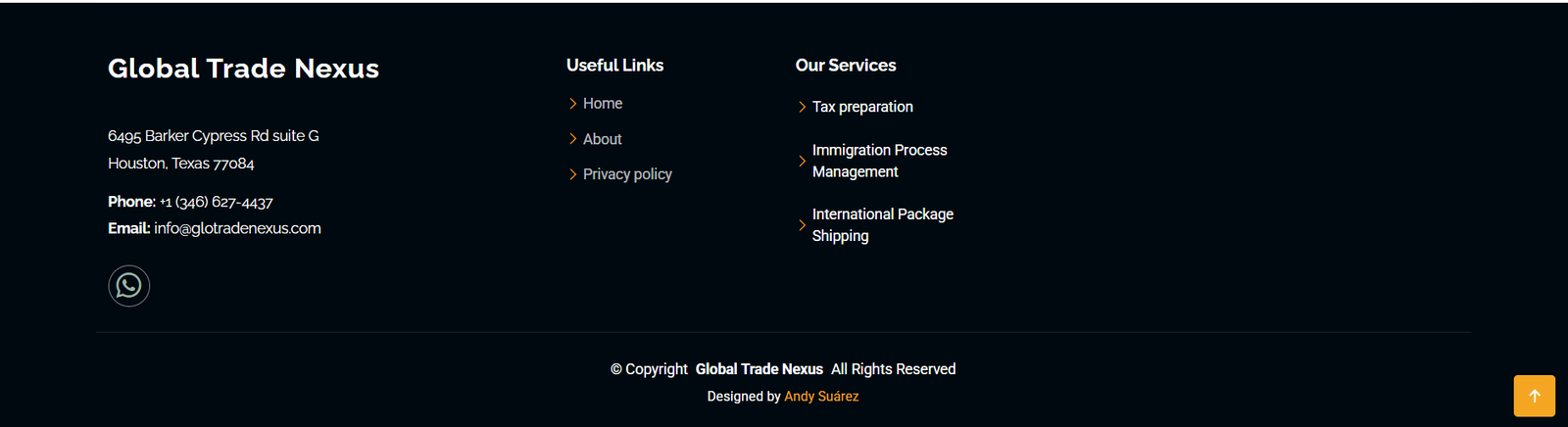This screenshot has height=427, width=1568.
Task: Click chevron arrow beside About link
Action: 573,139
